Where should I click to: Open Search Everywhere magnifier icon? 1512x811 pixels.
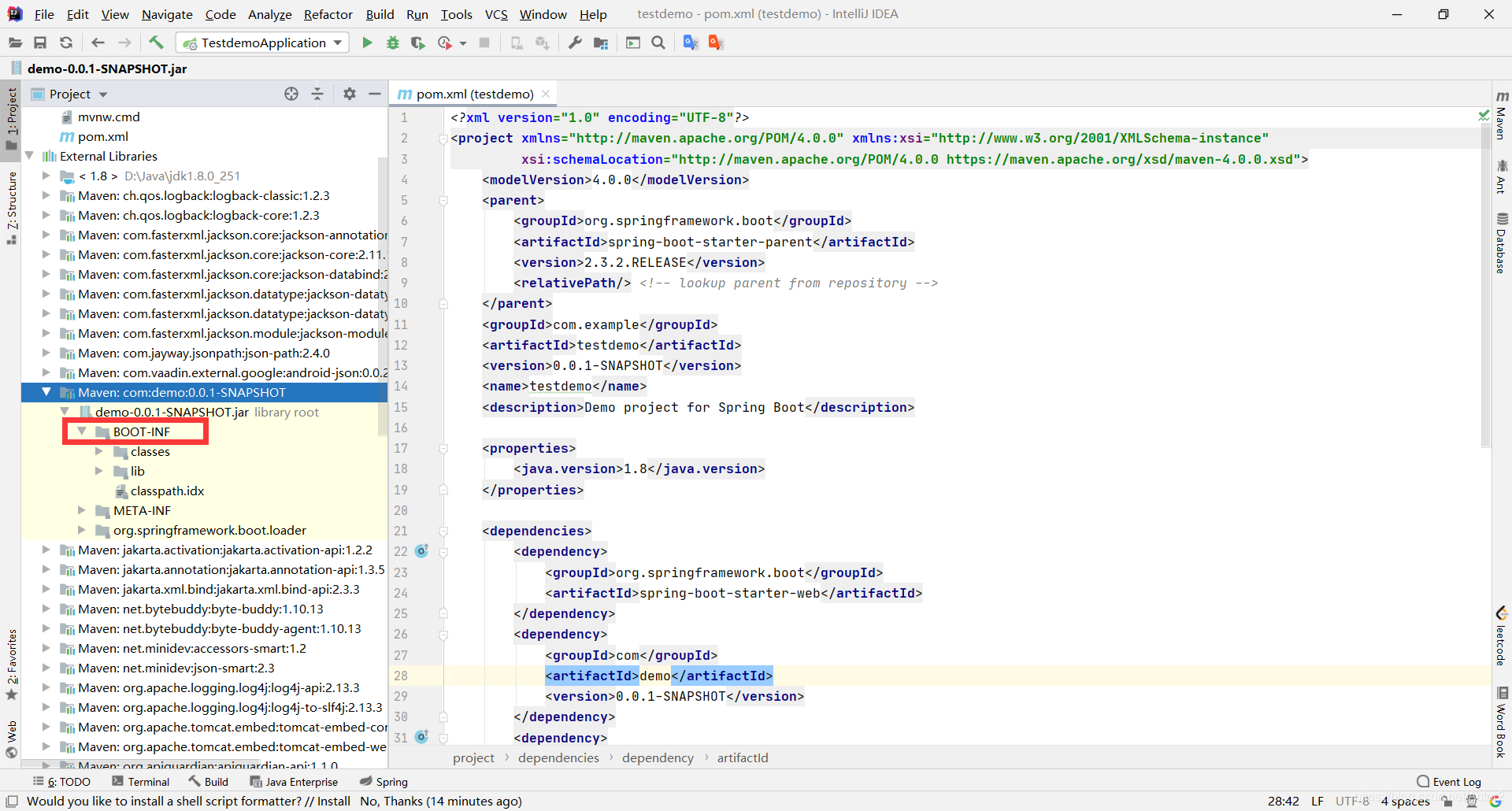(x=658, y=43)
